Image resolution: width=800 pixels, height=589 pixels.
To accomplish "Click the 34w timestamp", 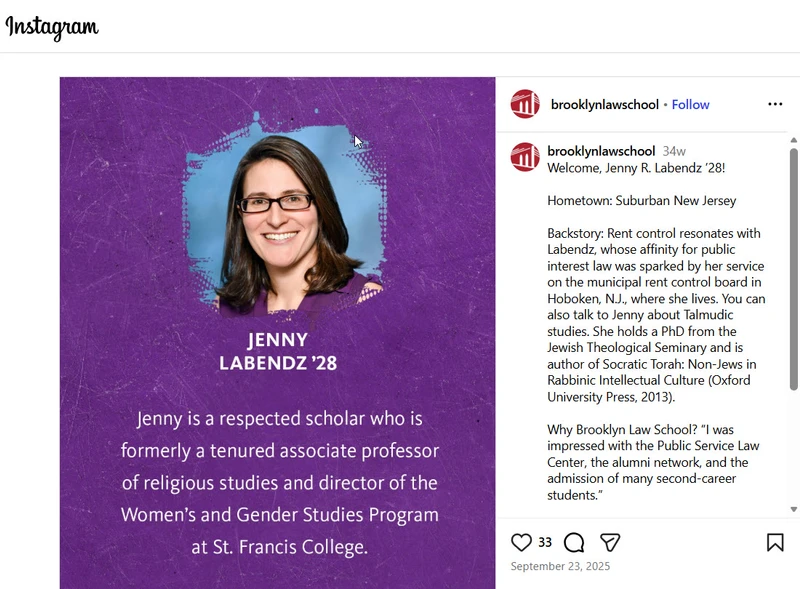I will click(674, 152).
